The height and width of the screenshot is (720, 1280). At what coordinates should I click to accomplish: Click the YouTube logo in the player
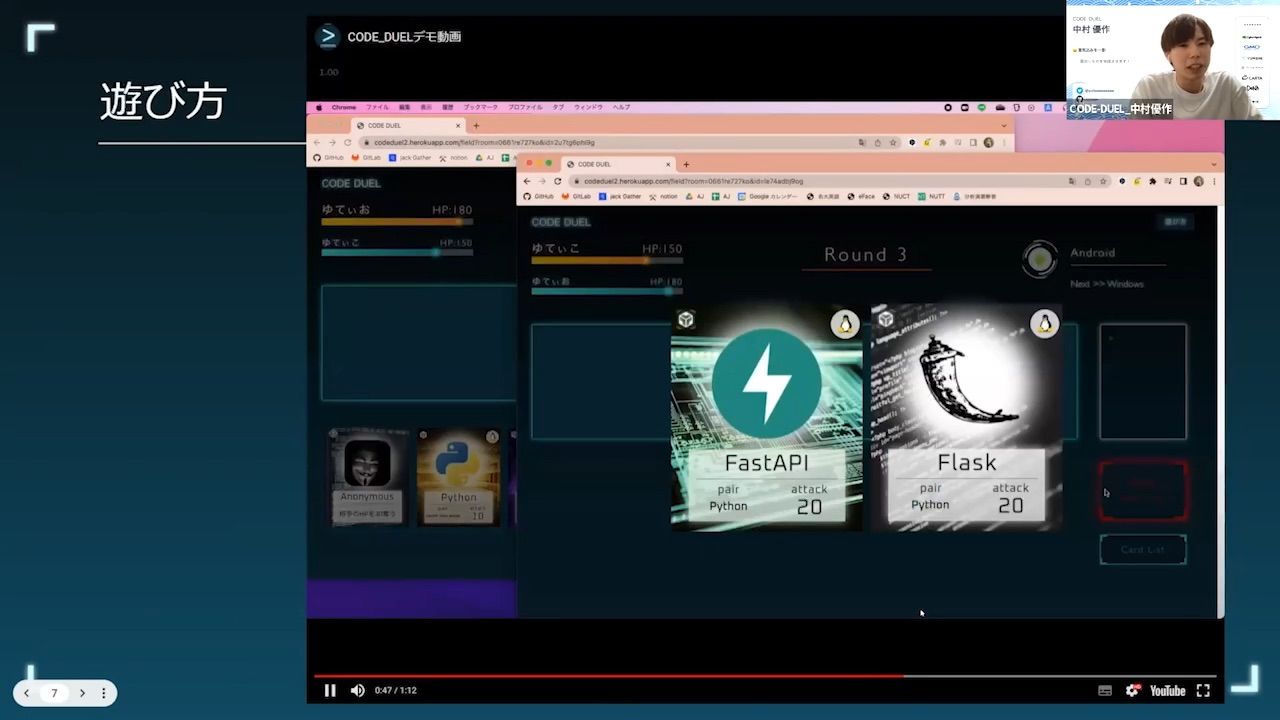coord(1167,690)
